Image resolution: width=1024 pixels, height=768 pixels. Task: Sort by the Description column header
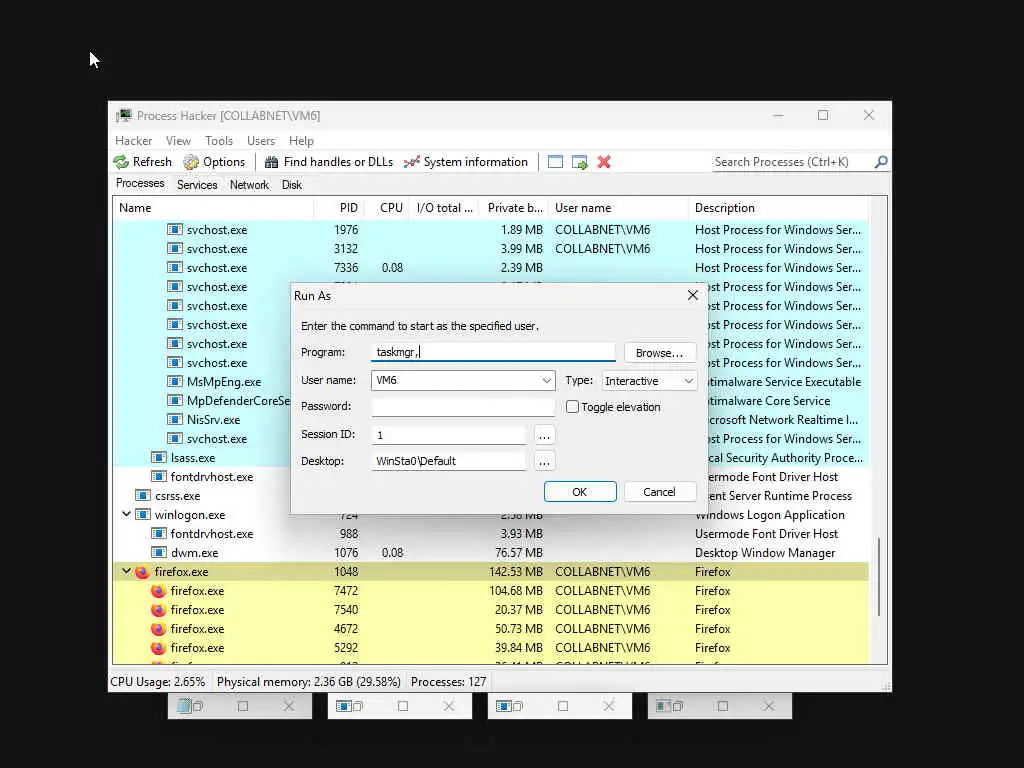778,208
